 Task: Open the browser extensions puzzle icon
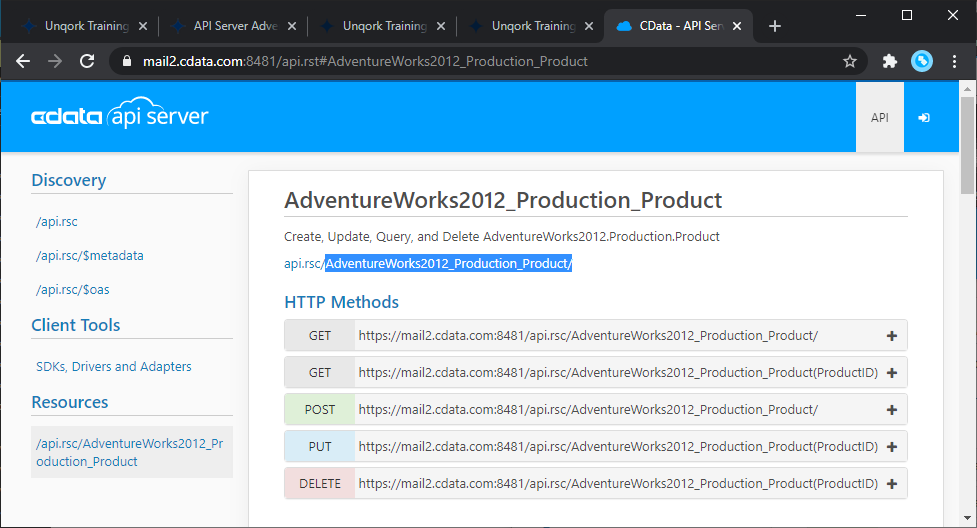(x=889, y=61)
